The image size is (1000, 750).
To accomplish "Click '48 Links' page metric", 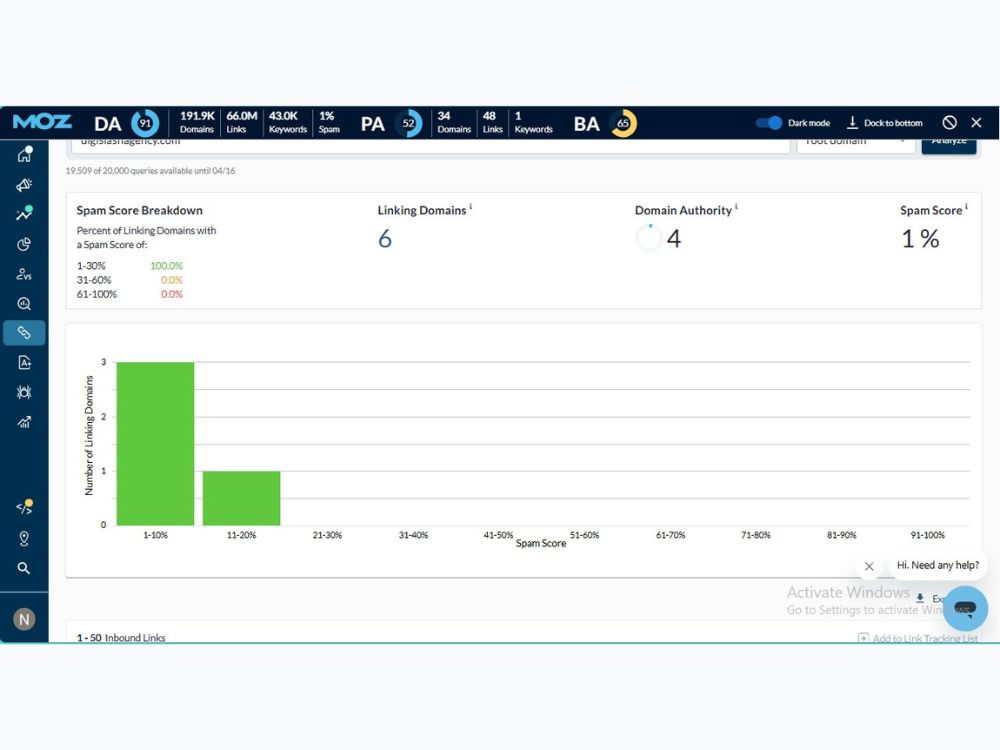I will pyautogui.click(x=492, y=122).
